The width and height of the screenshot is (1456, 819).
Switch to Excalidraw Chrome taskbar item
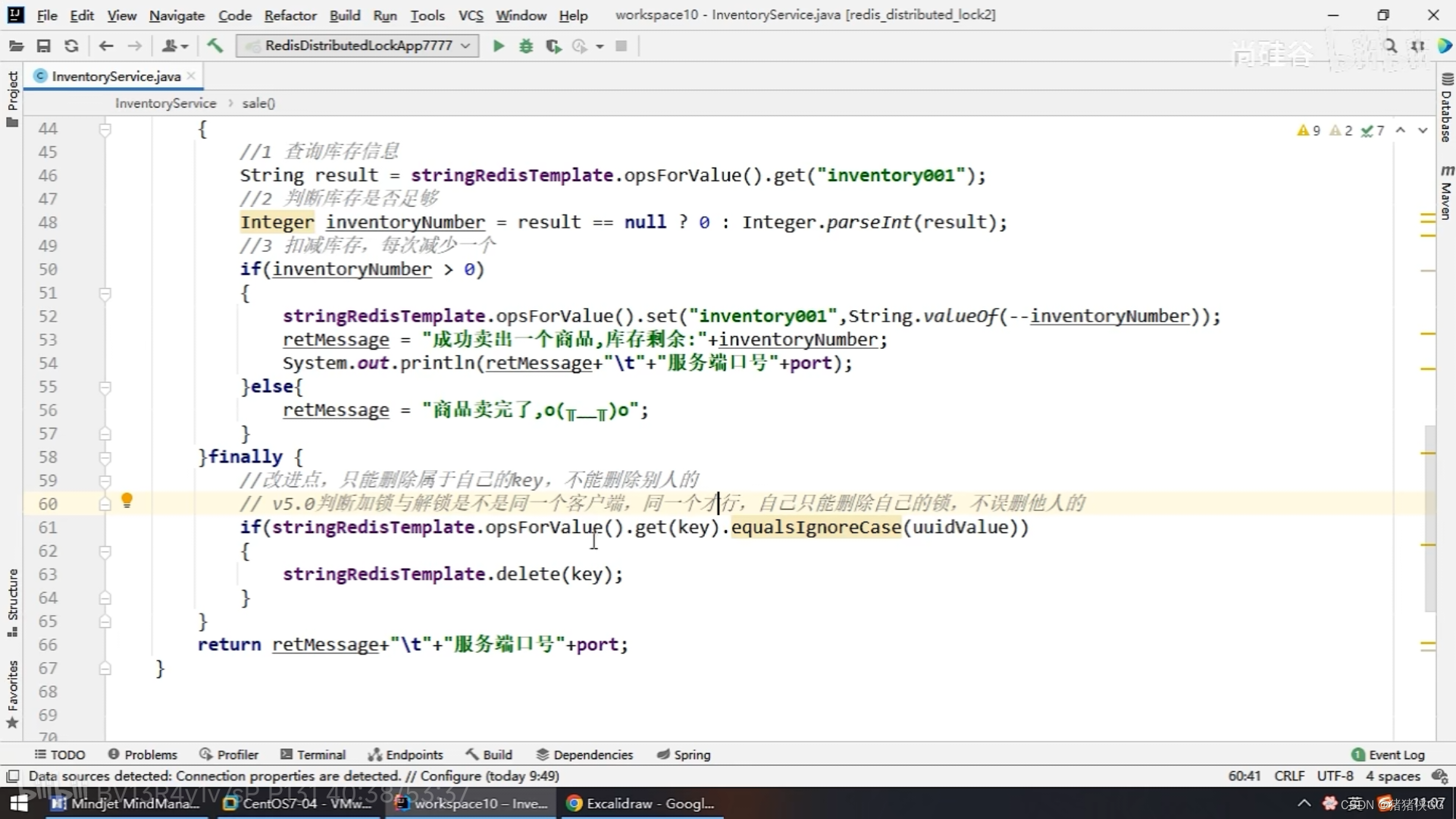[x=642, y=803]
